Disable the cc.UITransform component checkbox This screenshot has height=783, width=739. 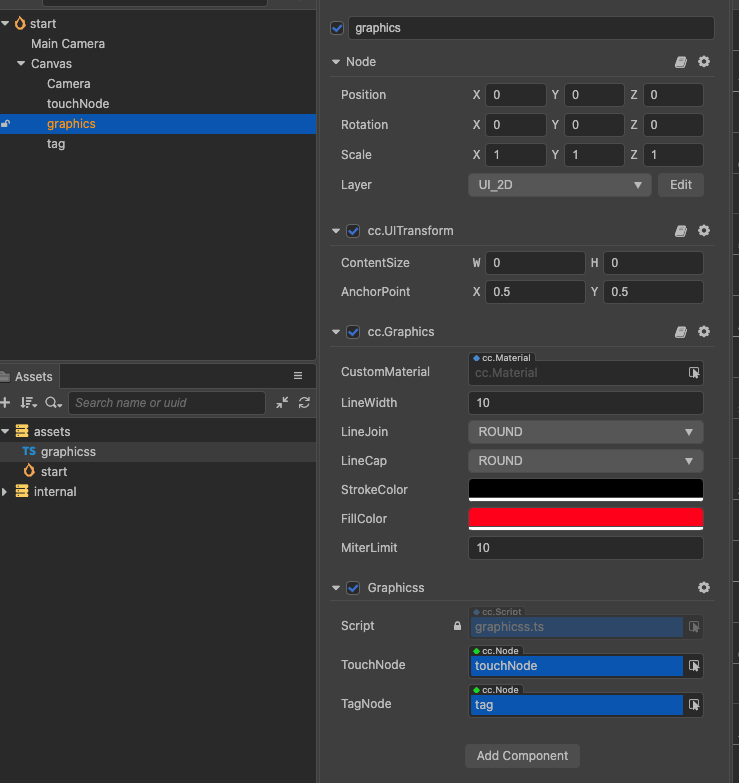(x=353, y=231)
